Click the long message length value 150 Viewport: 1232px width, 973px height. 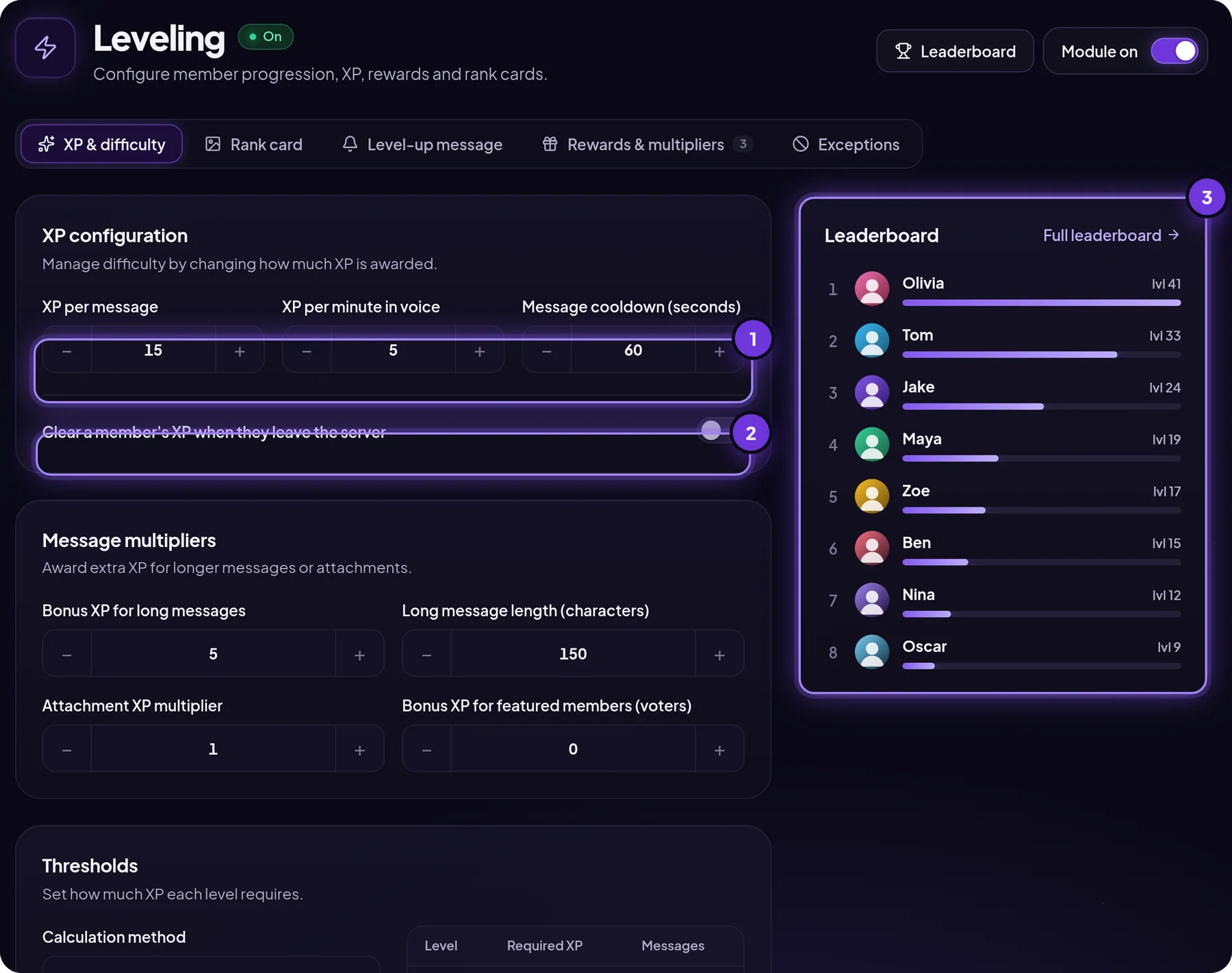[573, 654]
